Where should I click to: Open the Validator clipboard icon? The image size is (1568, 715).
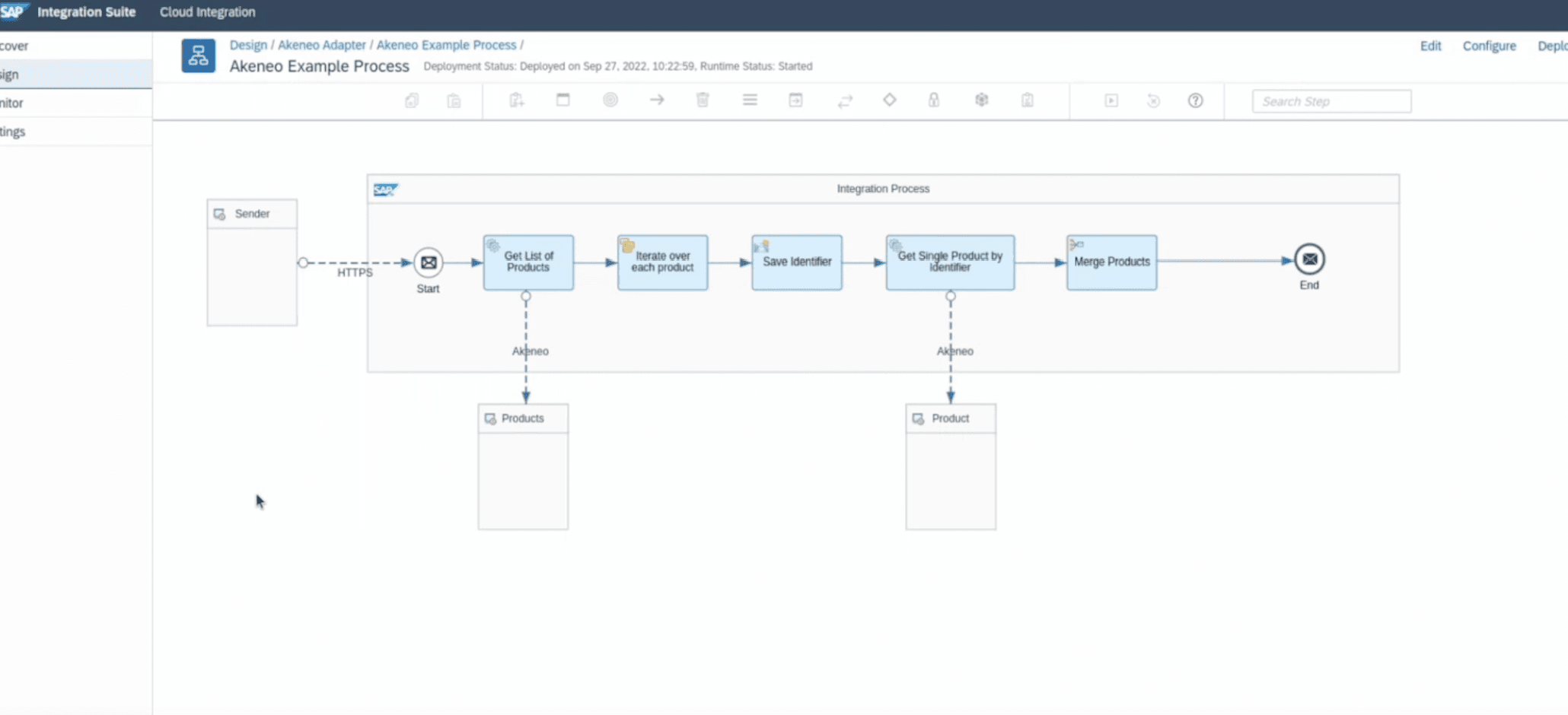[1028, 100]
